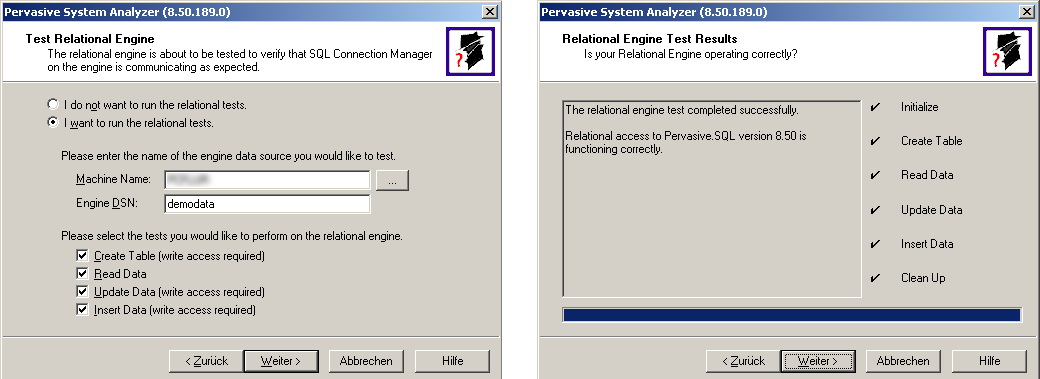This screenshot has height=379, width=1040.
Task: Click checkmark next to Initialize
Action: (876, 107)
